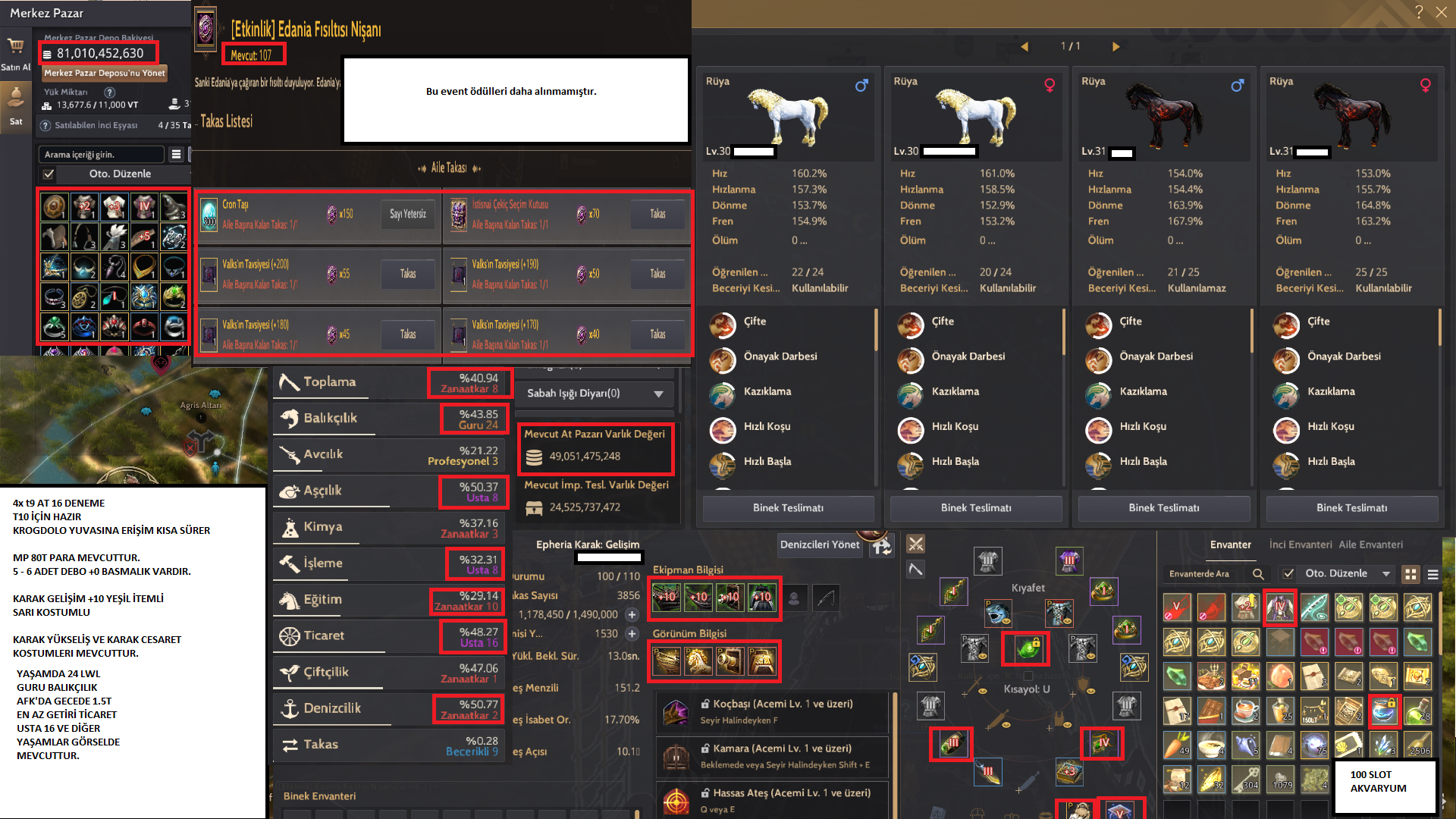
Task: Click Binek Teslimatı for first horse
Action: (x=788, y=508)
